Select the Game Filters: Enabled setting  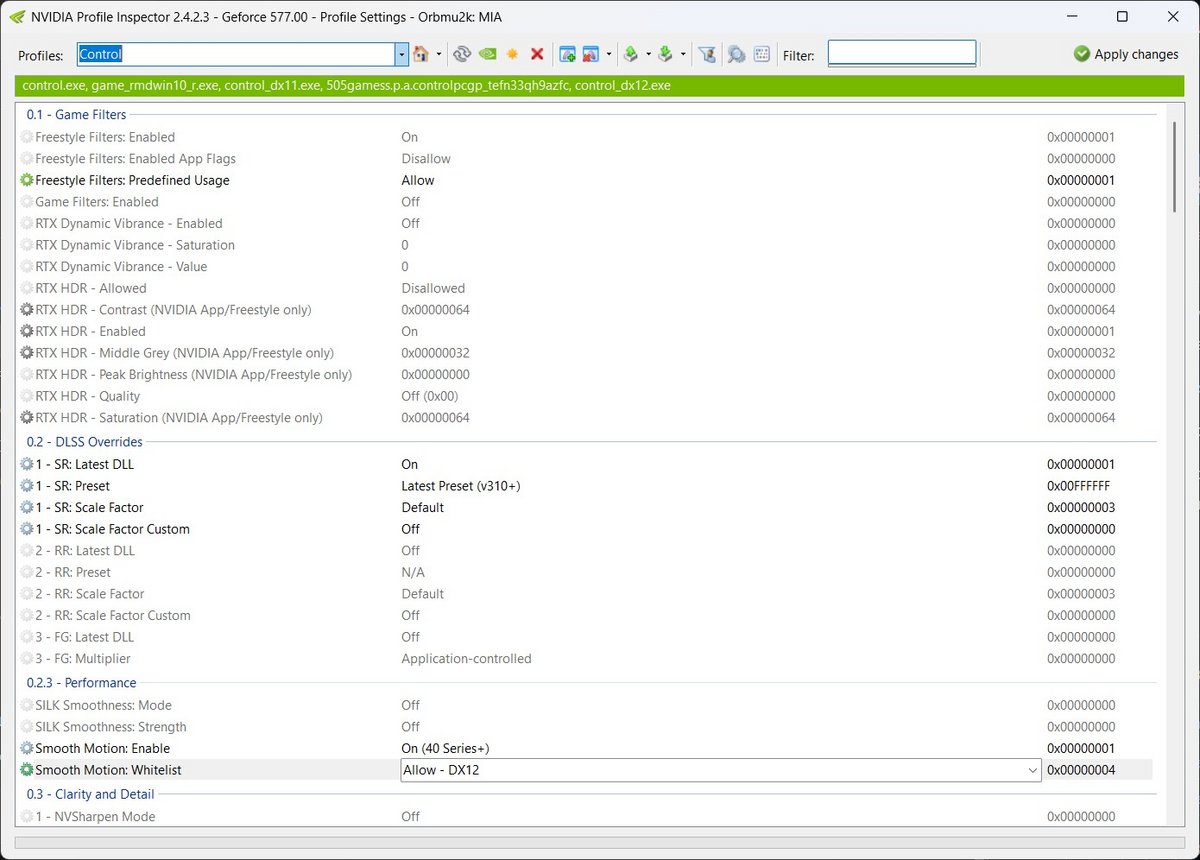(586, 202)
